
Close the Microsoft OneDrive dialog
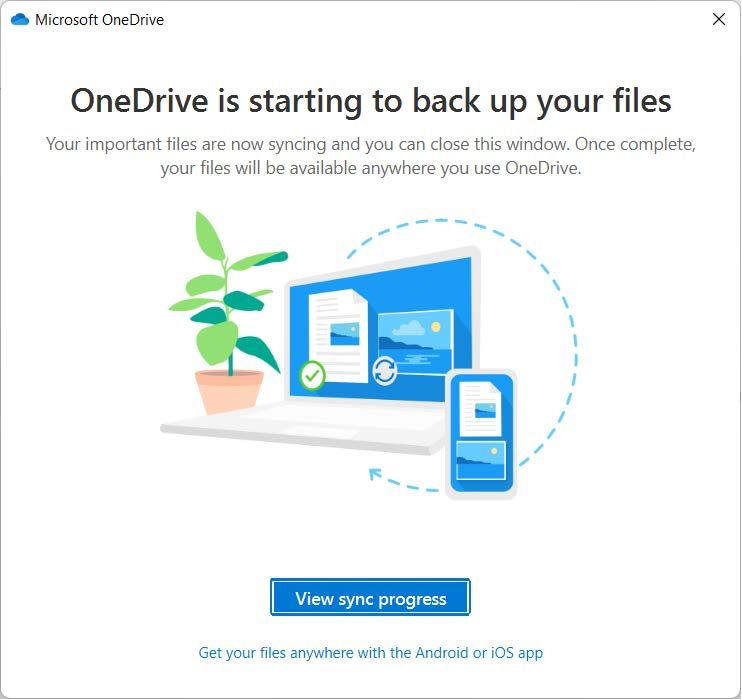[719, 19]
